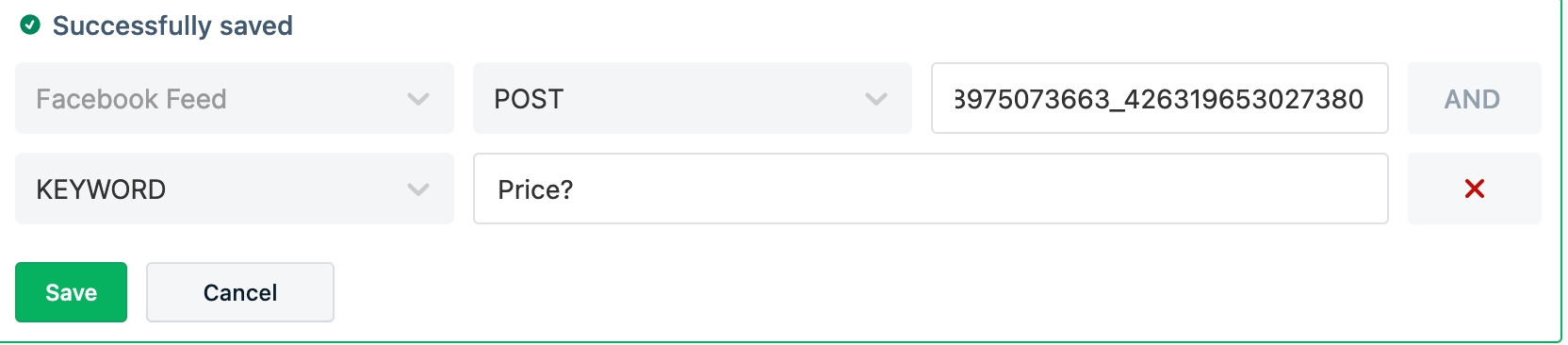This screenshot has width=1568, height=345.
Task: Focus the post ID input field
Action: (x=1160, y=98)
